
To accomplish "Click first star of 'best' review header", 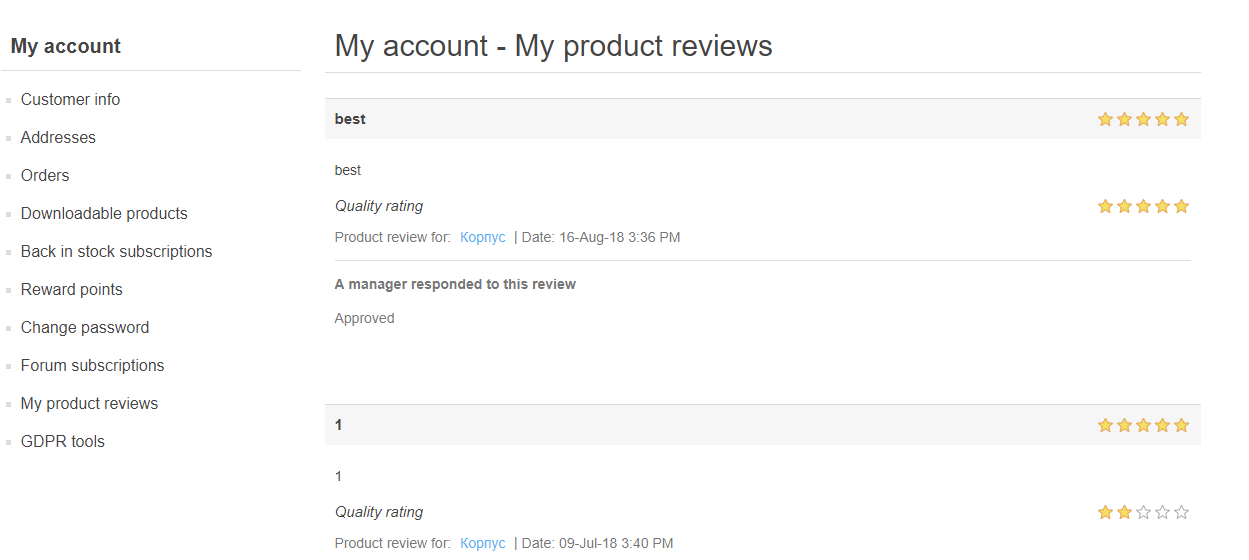I will [x=1105, y=119].
